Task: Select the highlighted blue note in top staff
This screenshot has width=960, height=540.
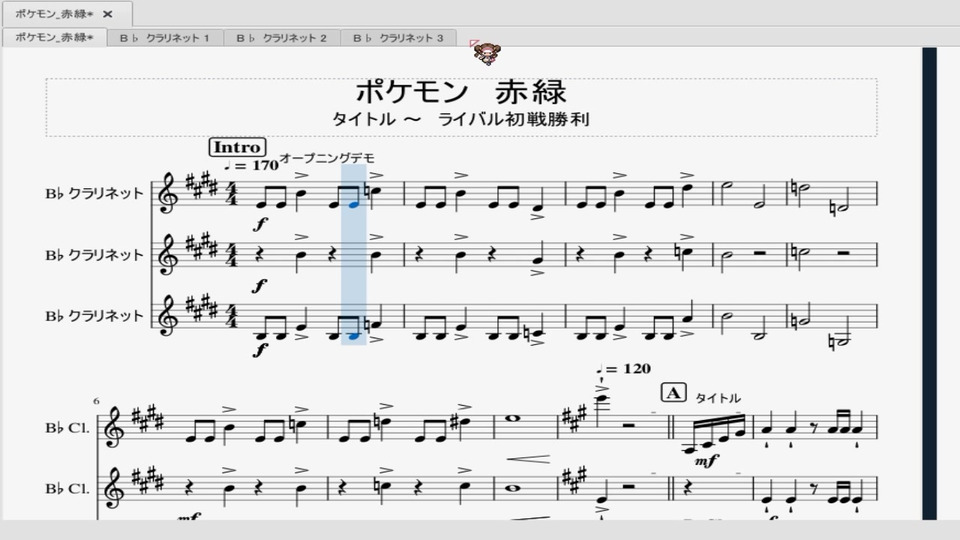Action: click(353, 204)
